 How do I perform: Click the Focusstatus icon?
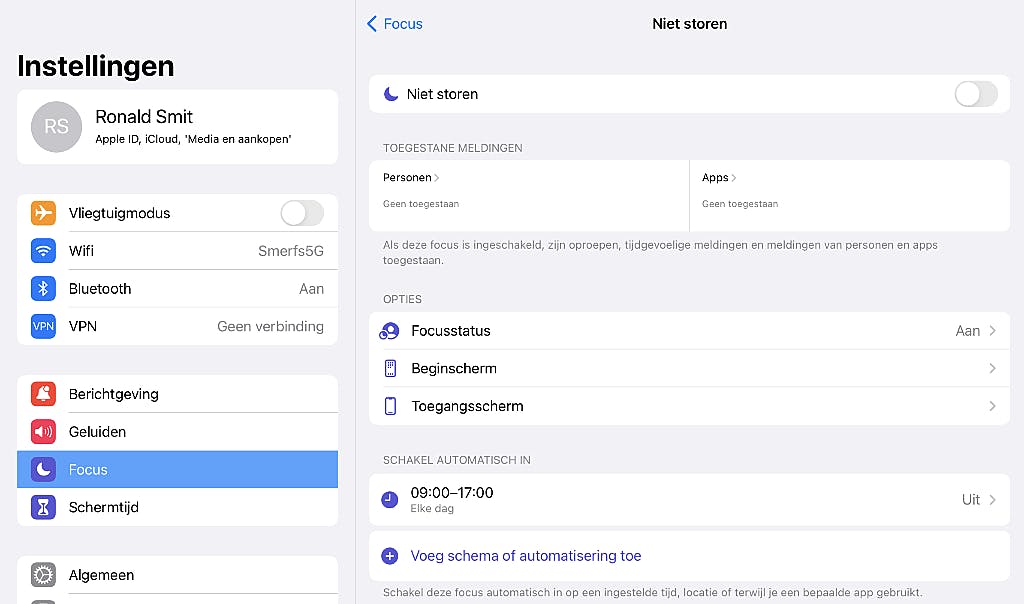390,331
